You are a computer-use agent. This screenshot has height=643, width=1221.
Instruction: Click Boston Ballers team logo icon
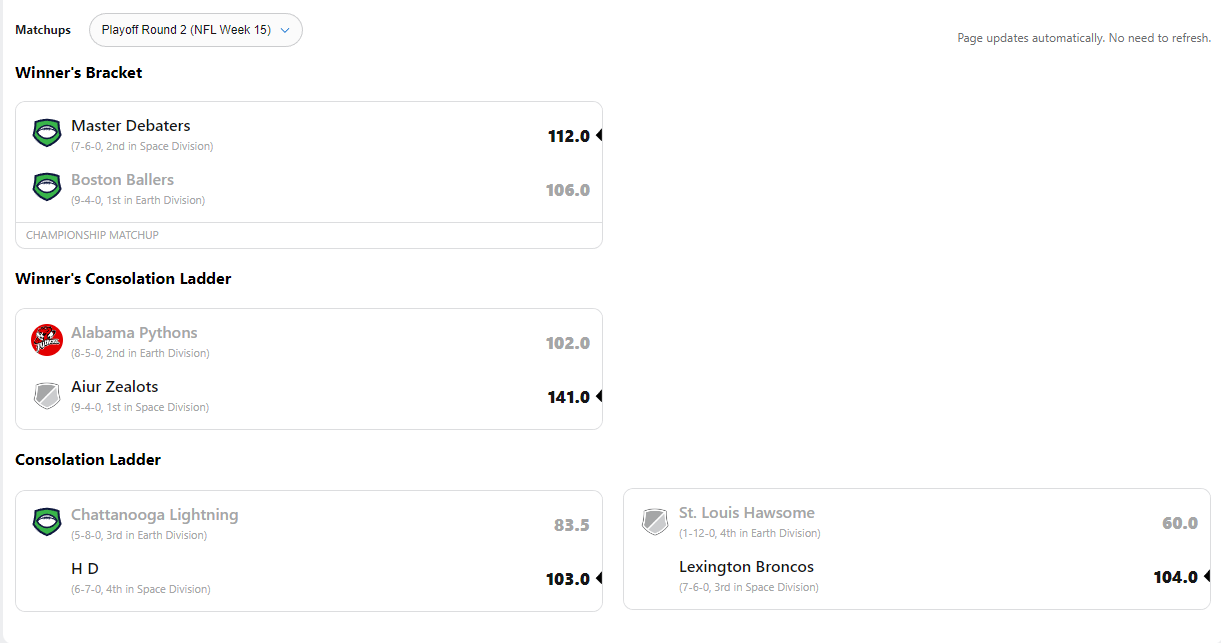coord(47,187)
